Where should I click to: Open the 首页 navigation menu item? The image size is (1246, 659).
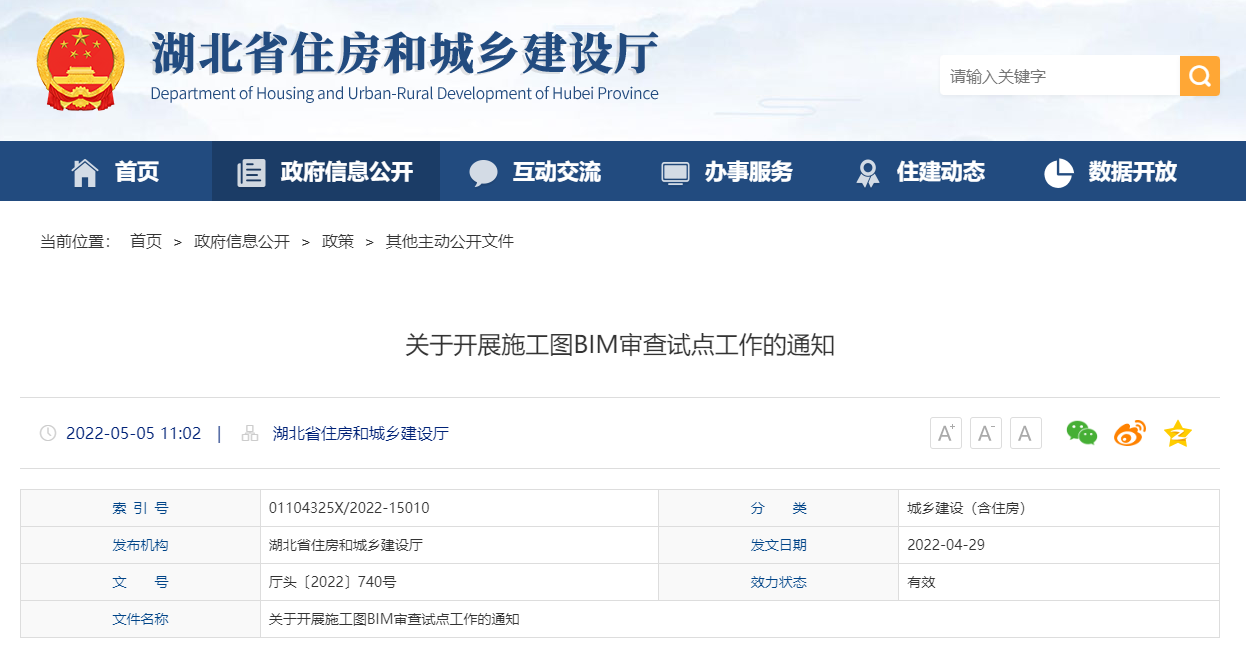click(x=137, y=172)
